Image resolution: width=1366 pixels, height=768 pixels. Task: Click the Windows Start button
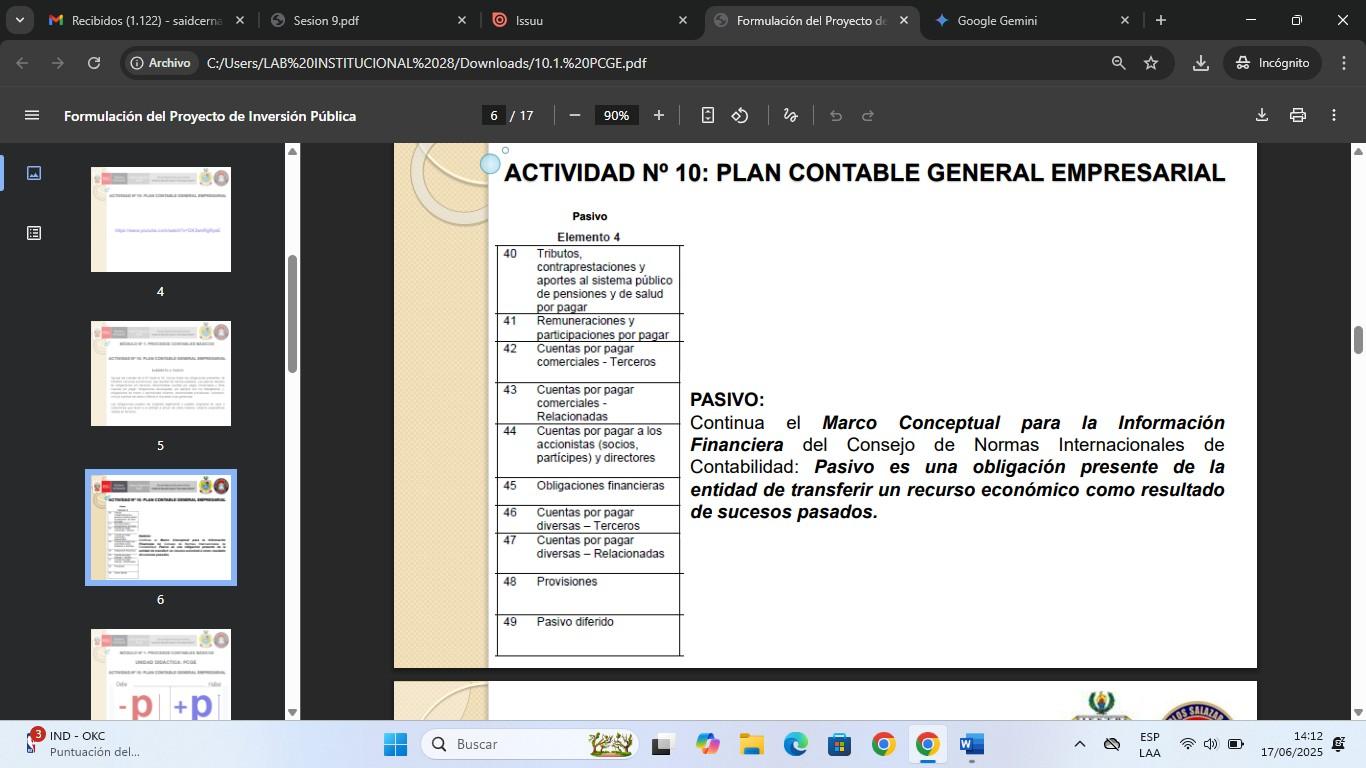click(x=395, y=744)
